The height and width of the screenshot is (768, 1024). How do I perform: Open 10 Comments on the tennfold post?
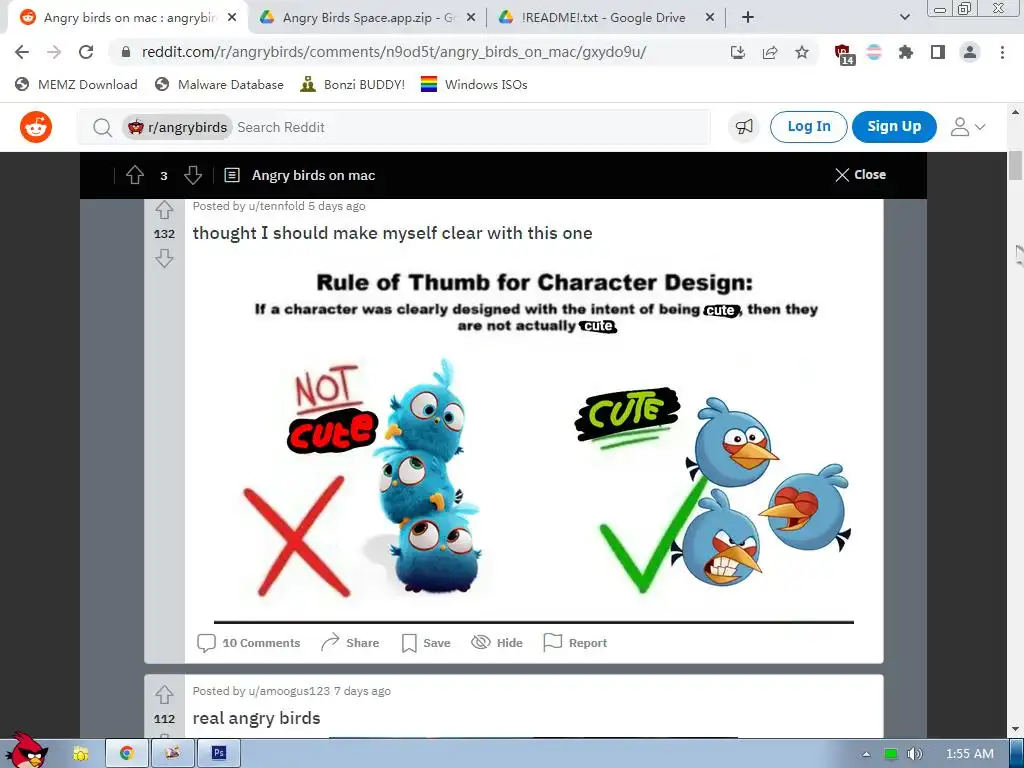click(x=249, y=643)
